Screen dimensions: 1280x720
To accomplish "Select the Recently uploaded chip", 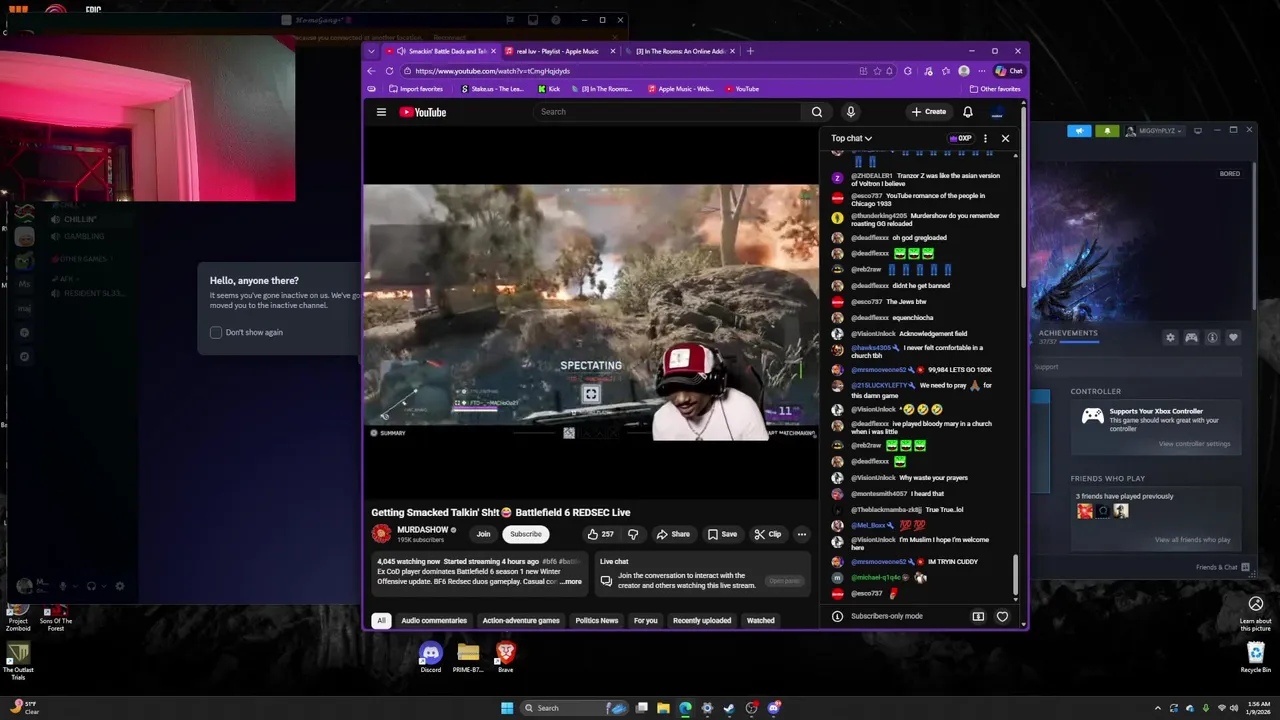I will pos(702,620).
